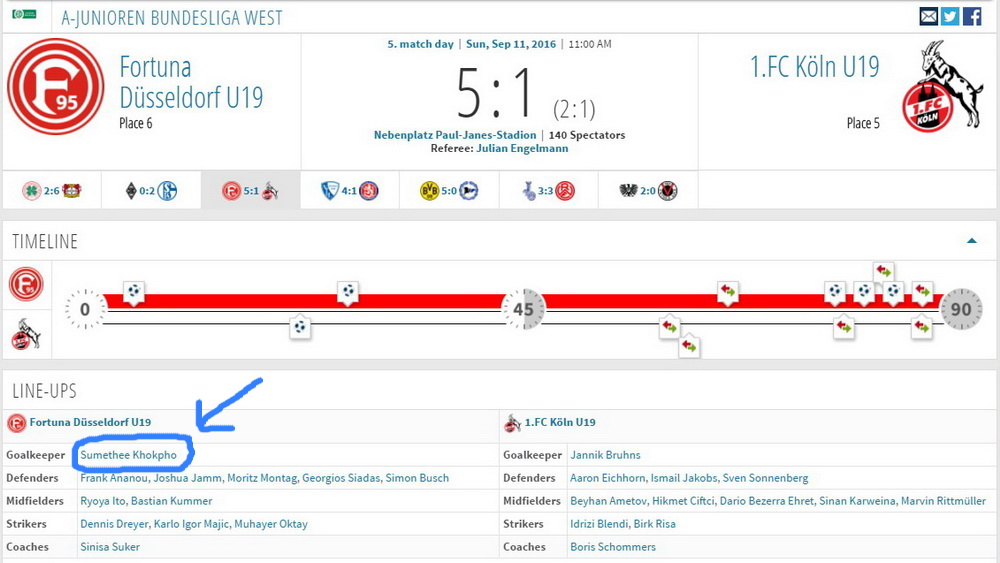Open the A-Junioren Bundesliga West league link
The image size is (1000, 563).
click(x=172, y=18)
